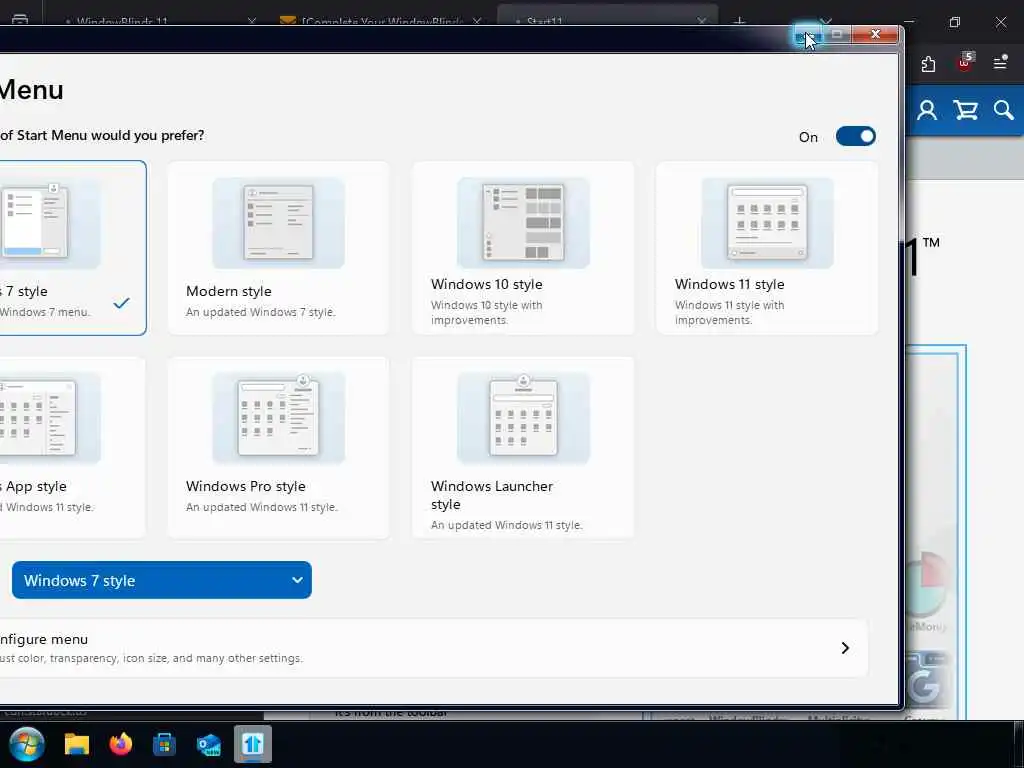Open File Explorer from the taskbar

click(x=76, y=744)
